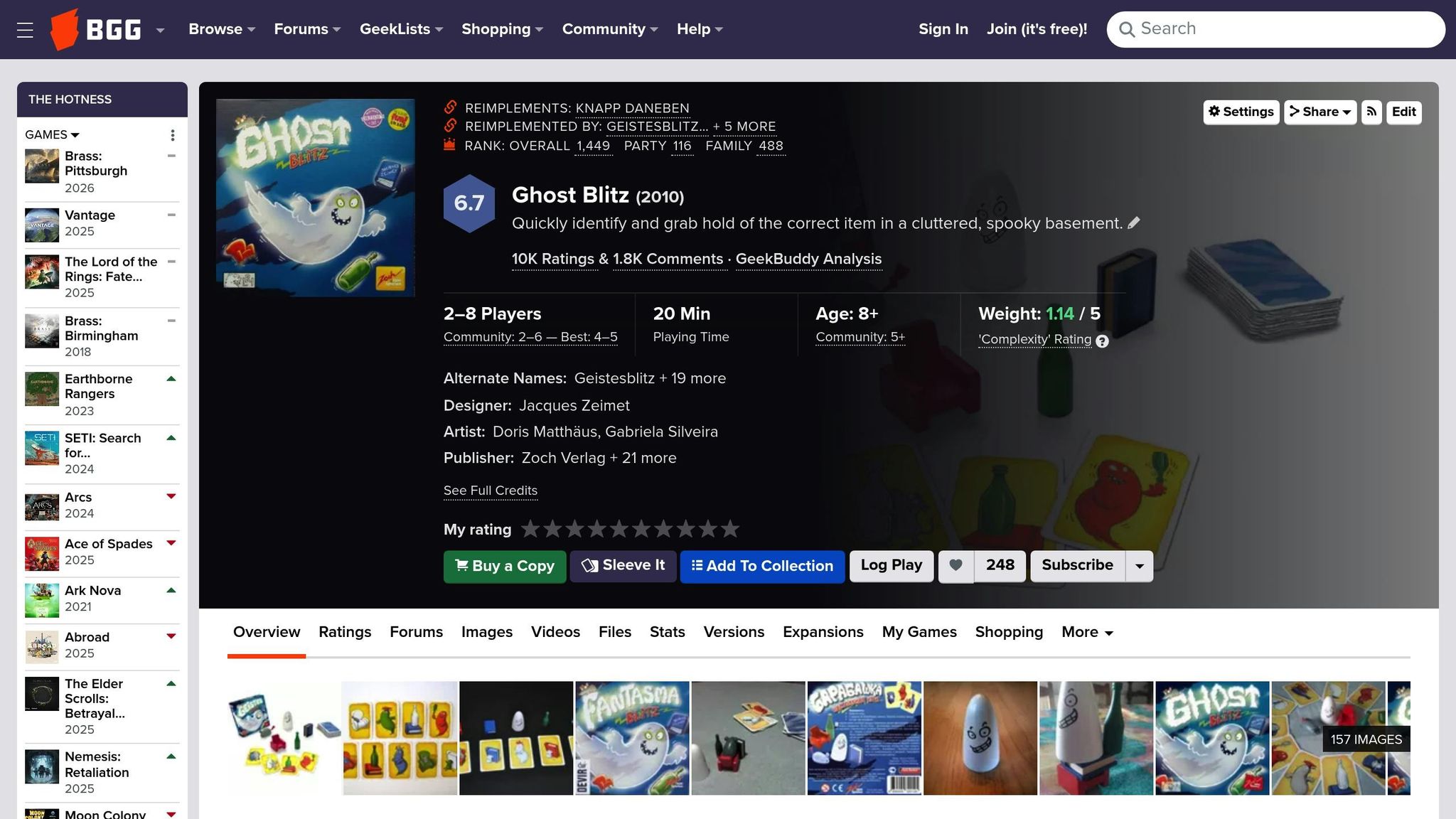Click Sign In
Image resolution: width=1456 pixels, height=819 pixels.
tap(943, 29)
